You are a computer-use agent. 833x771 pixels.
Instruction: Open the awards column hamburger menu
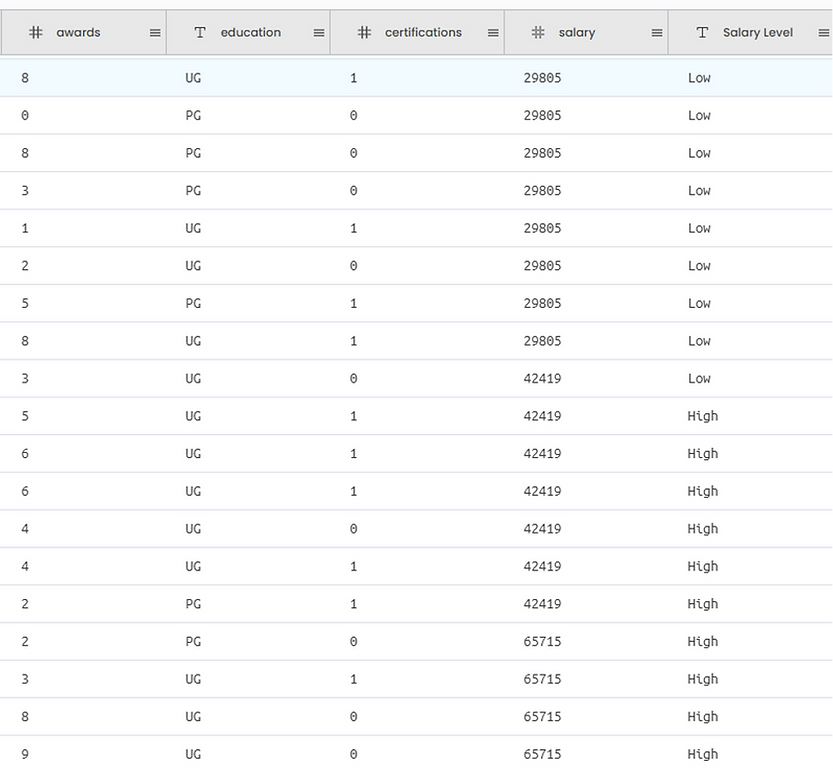click(155, 33)
